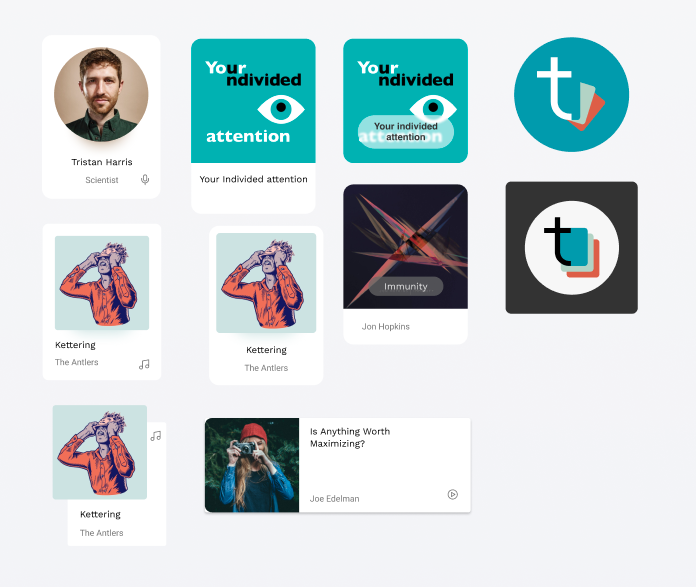The image size is (696, 587).
Task: Click the round teal t logo
Action: point(571,95)
